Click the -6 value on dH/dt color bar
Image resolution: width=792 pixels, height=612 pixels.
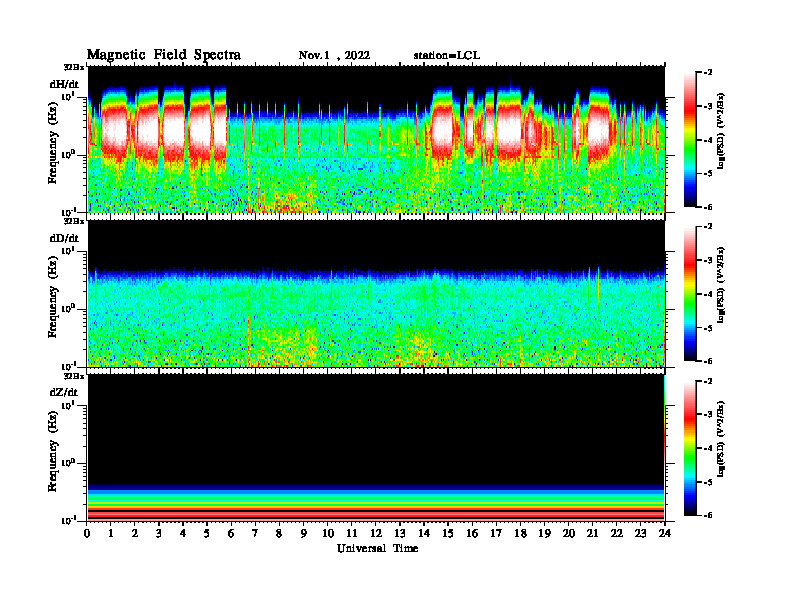pos(708,207)
